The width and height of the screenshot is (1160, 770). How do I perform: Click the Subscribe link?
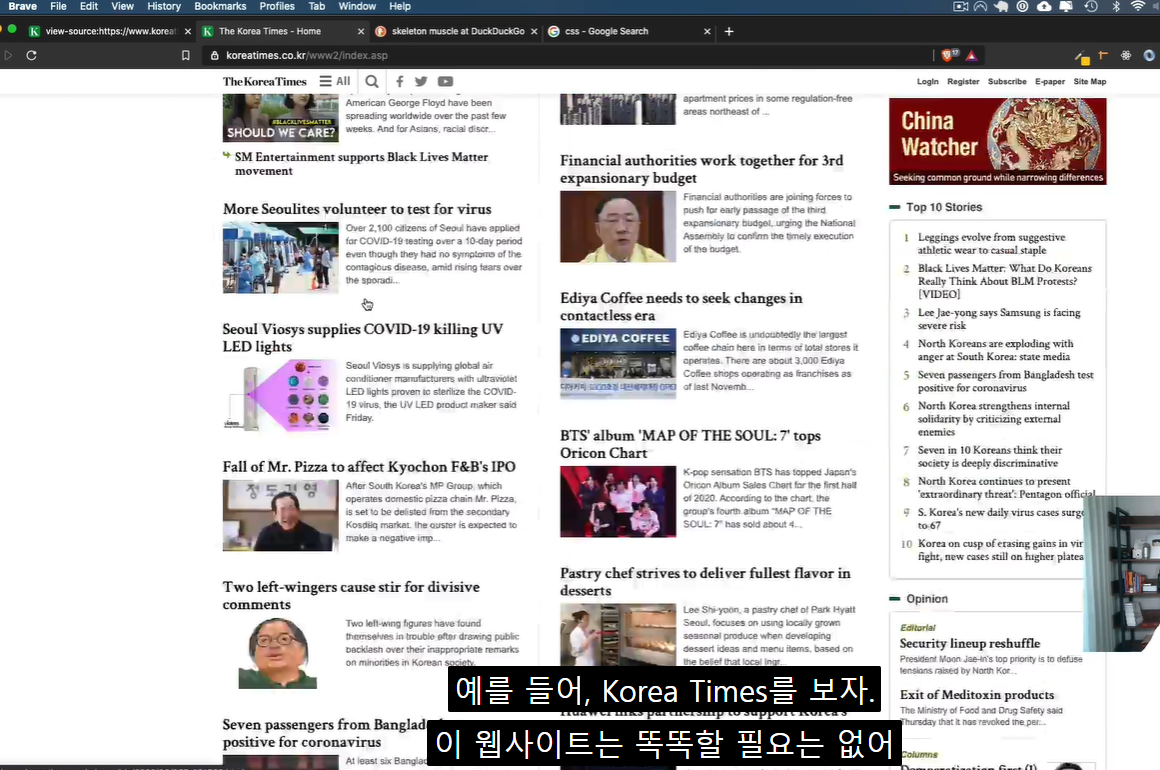click(1007, 81)
